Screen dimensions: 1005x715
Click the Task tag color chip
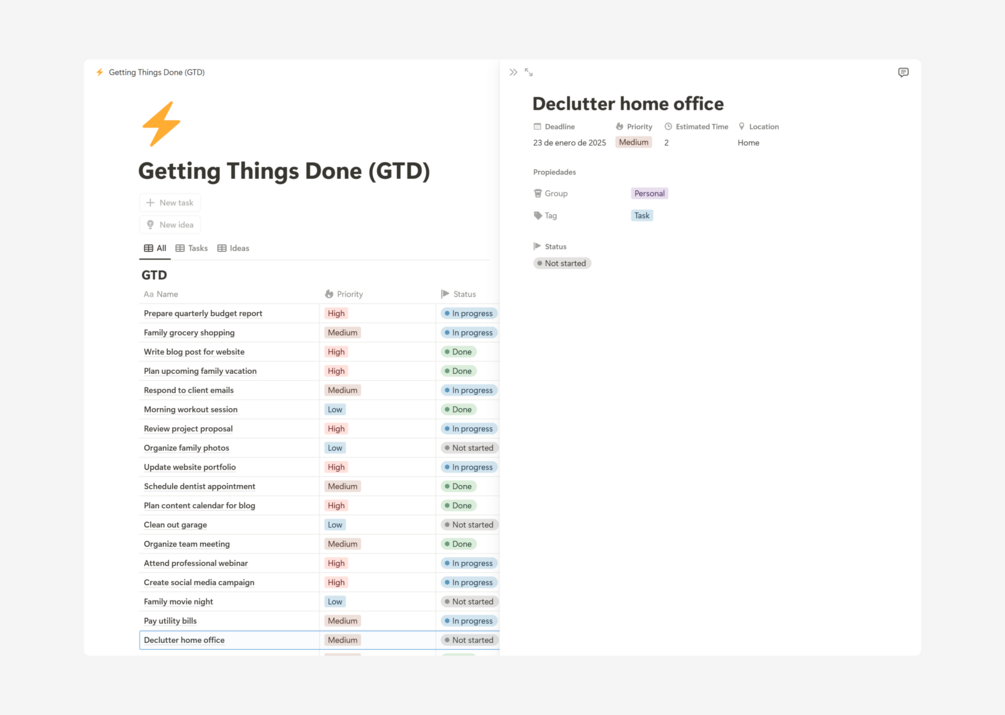click(x=642, y=215)
